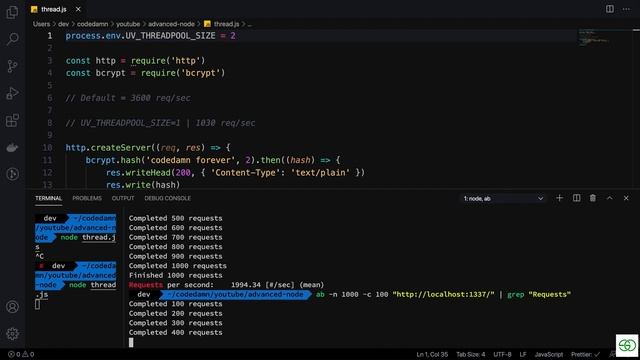Click 'Requests per second: 1994.34' terminal output
640x360 pixels.
coord(226,285)
